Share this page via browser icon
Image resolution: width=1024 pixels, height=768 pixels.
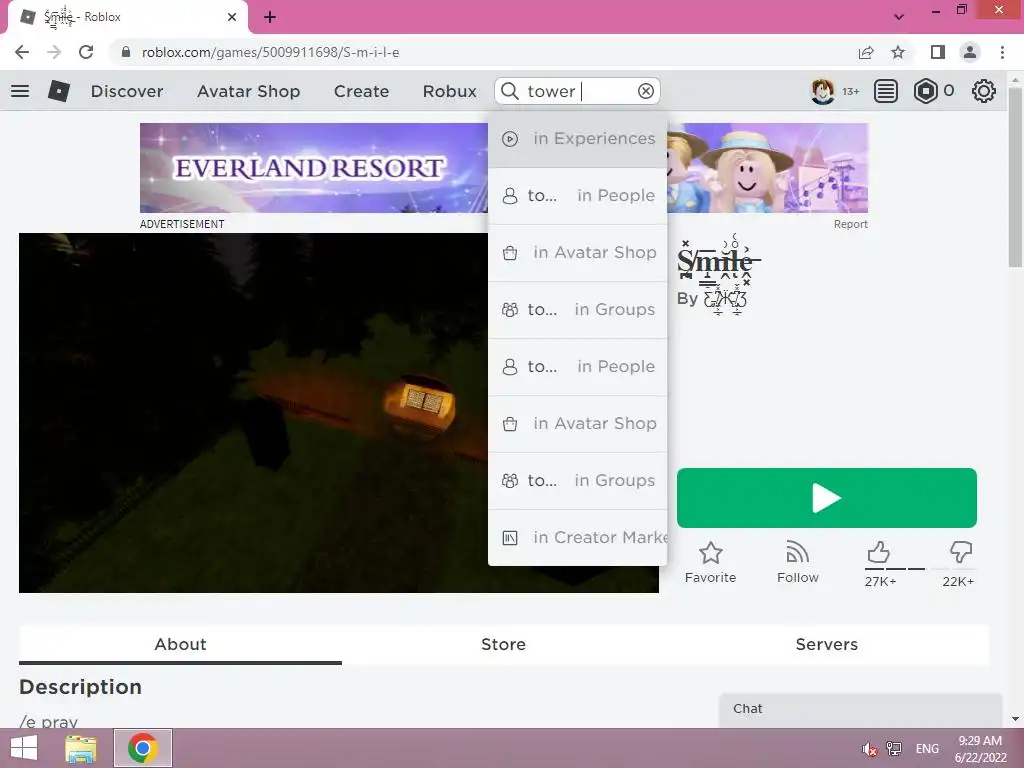click(x=866, y=52)
